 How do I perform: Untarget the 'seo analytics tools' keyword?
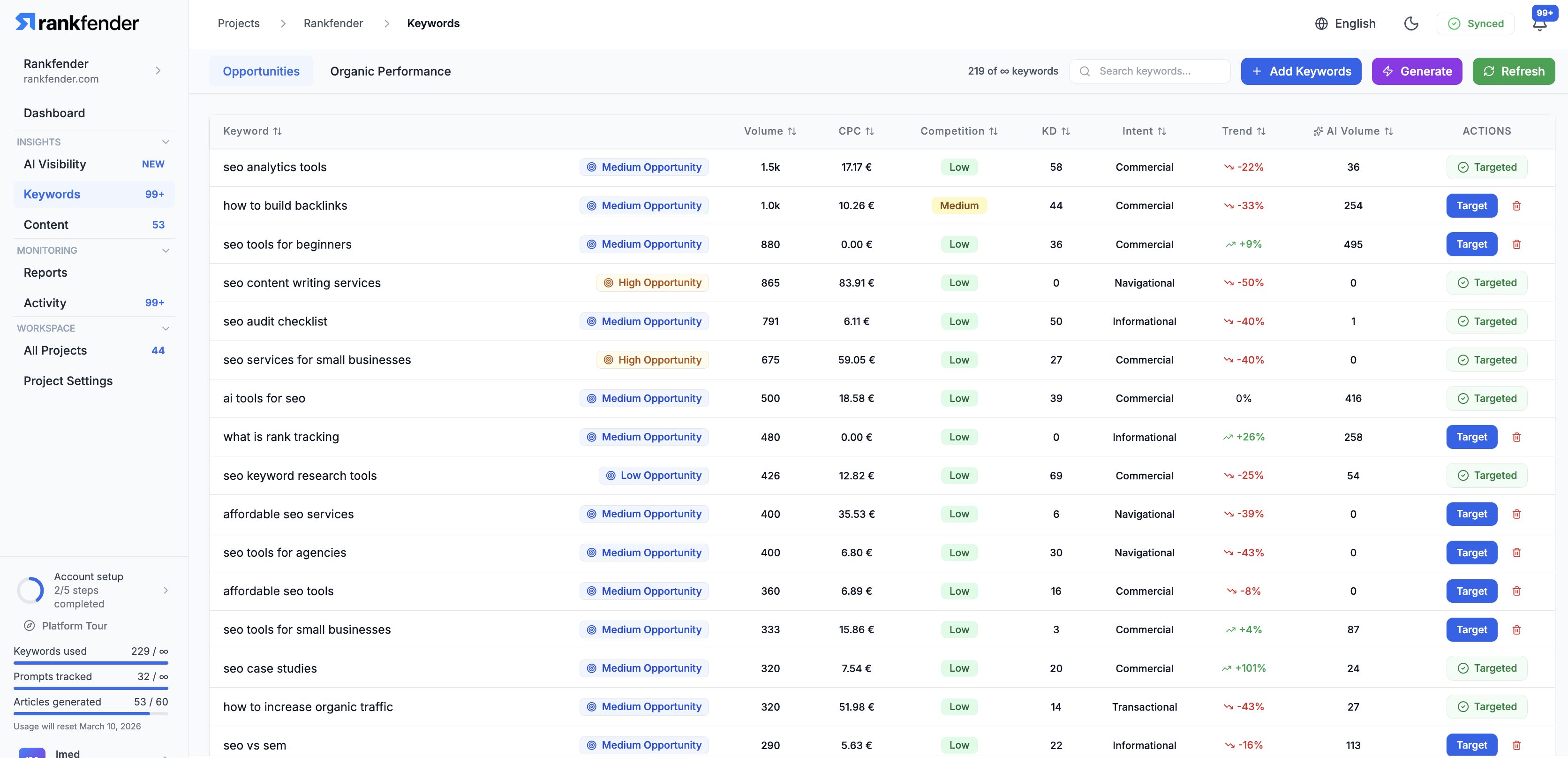[1487, 167]
